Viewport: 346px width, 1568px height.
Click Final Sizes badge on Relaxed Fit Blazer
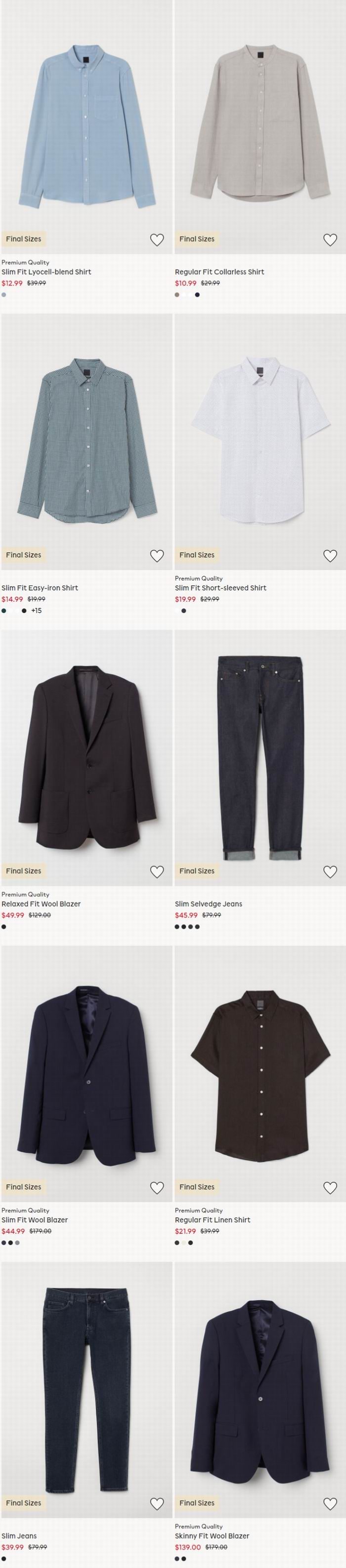[24, 871]
